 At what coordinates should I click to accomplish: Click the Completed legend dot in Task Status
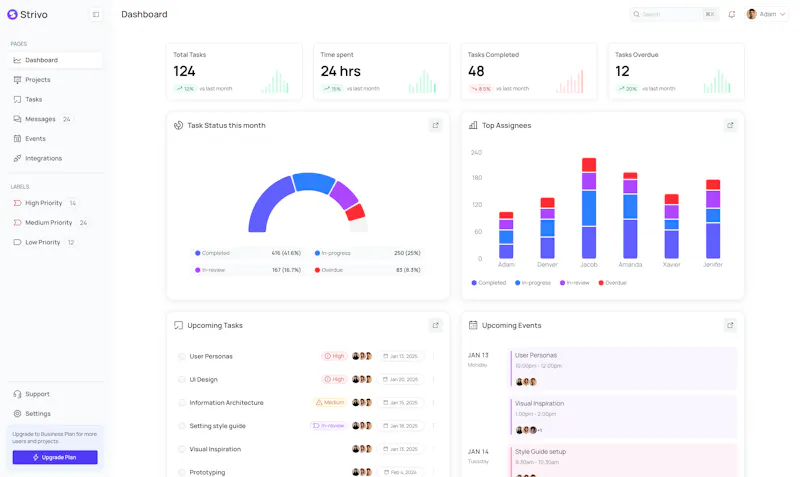click(x=197, y=253)
